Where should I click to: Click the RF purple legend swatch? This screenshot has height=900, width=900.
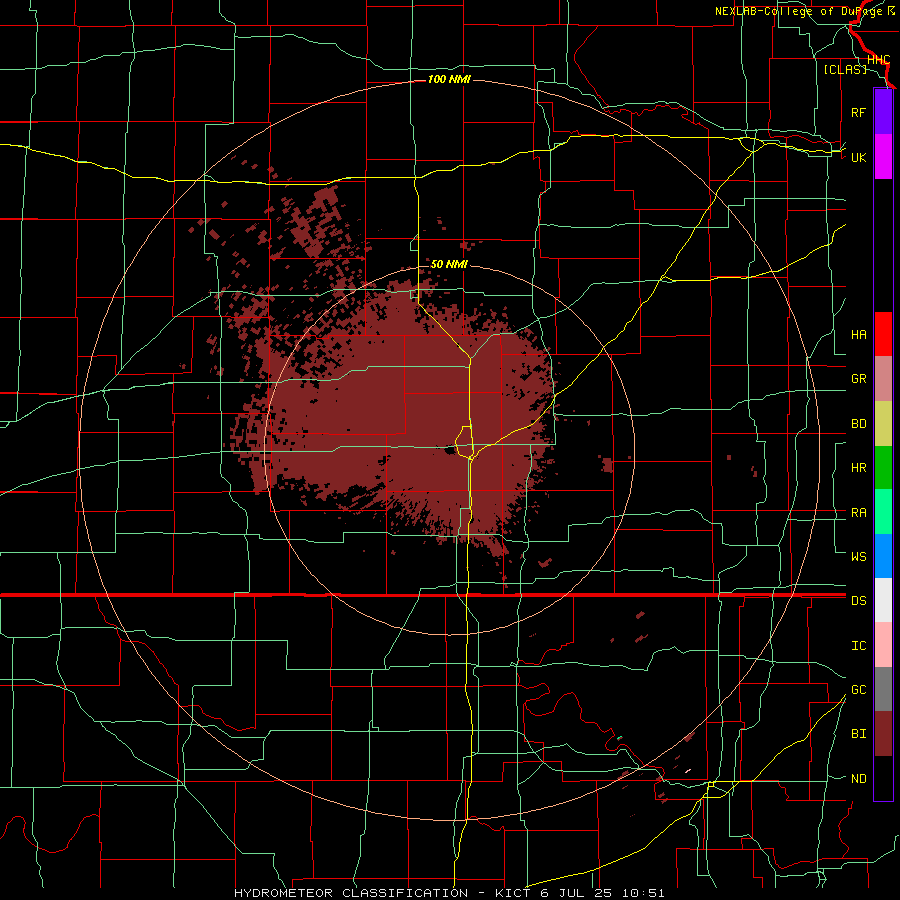(883, 112)
